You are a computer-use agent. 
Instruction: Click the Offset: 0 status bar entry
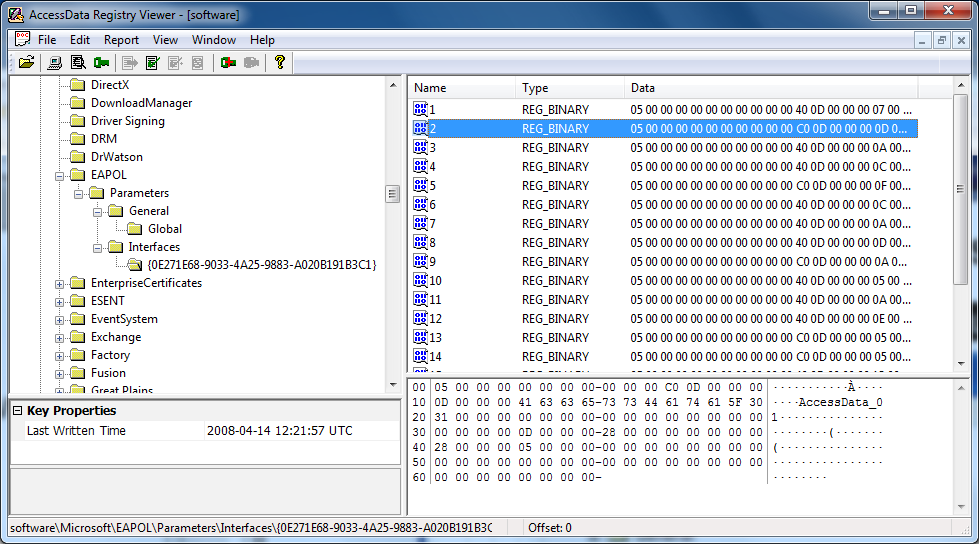click(x=550, y=528)
